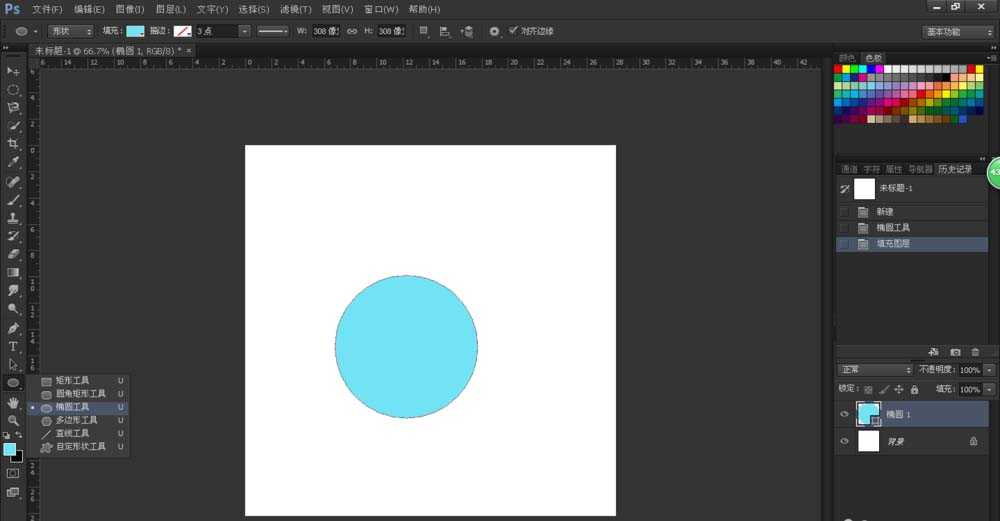Click the history panel trash icon
Image resolution: width=1000 pixels, height=521 pixels.
coord(975,352)
